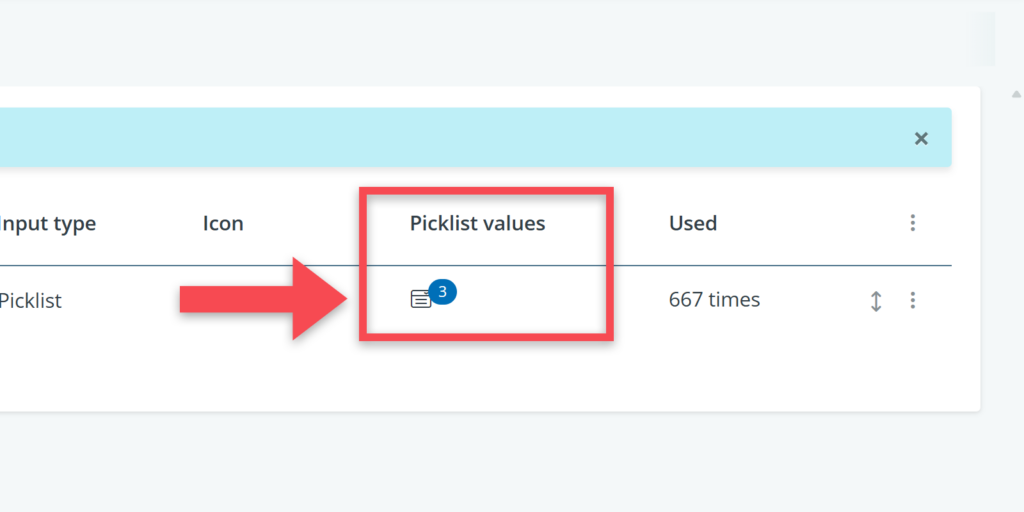1024x512 pixels.
Task: Select the Picklist input type cell
Action: click(30, 300)
